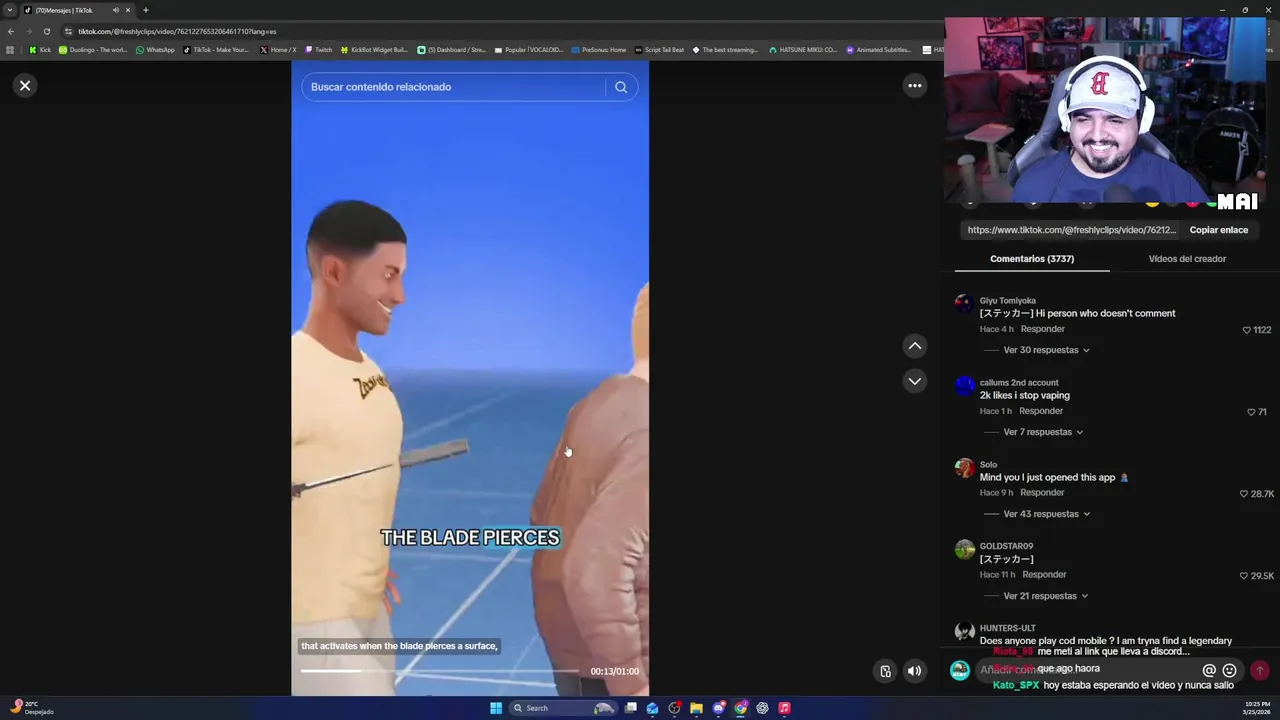This screenshot has width=1280, height=720.
Task: Close the TikTok video viewer
Action: 25,86
